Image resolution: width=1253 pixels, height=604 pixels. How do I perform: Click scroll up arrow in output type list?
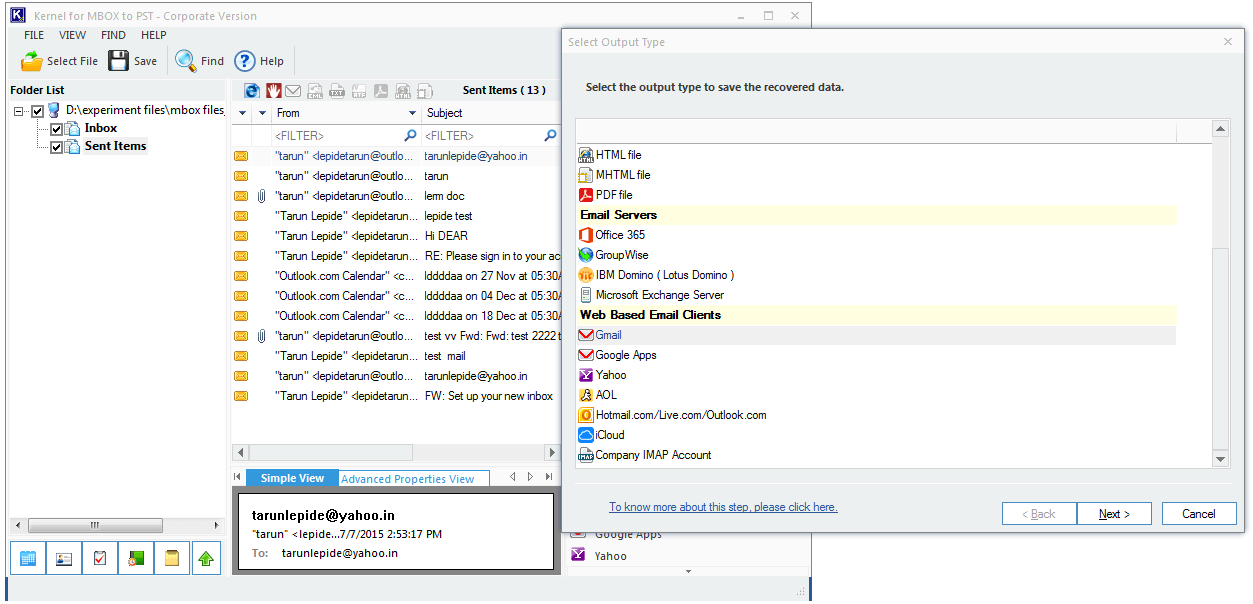click(1221, 129)
